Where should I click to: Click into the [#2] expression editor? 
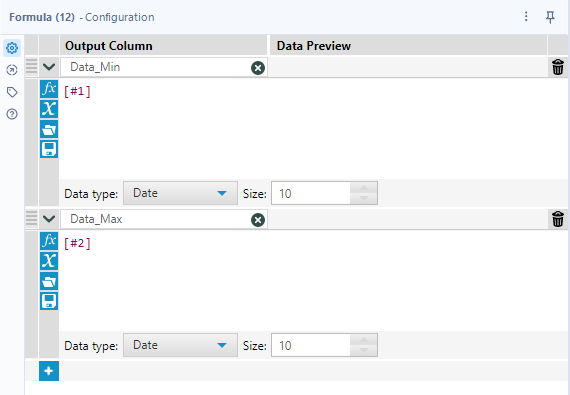coord(313,280)
